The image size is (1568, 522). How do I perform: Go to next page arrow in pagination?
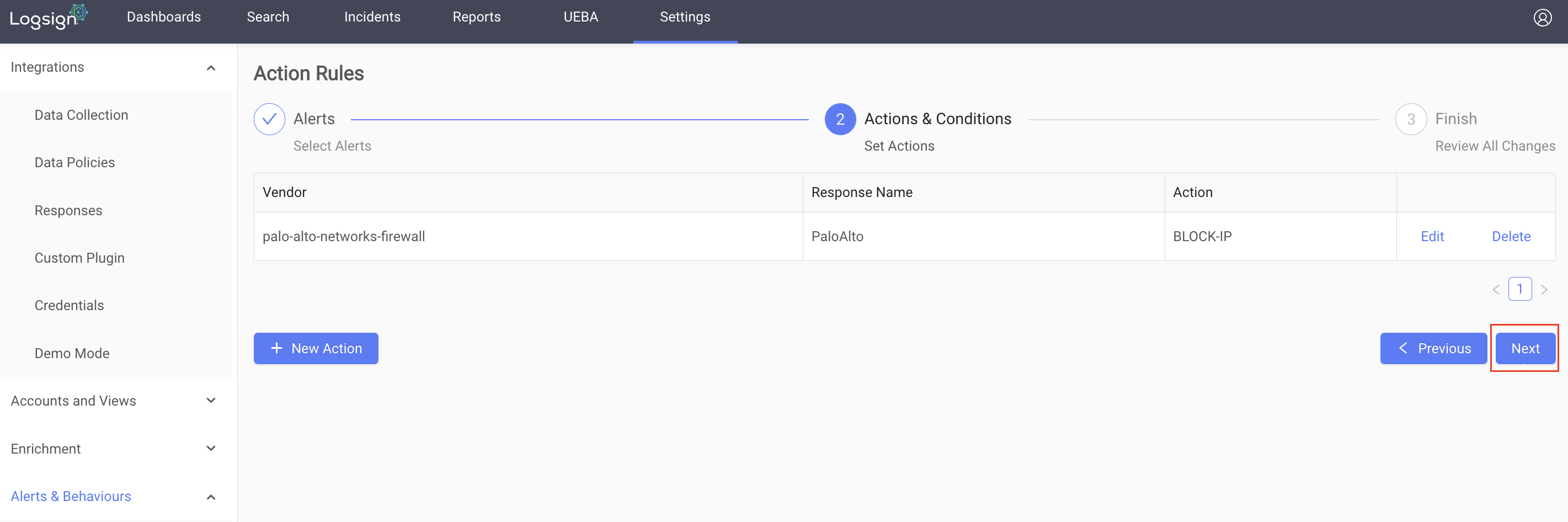point(1544,289)
